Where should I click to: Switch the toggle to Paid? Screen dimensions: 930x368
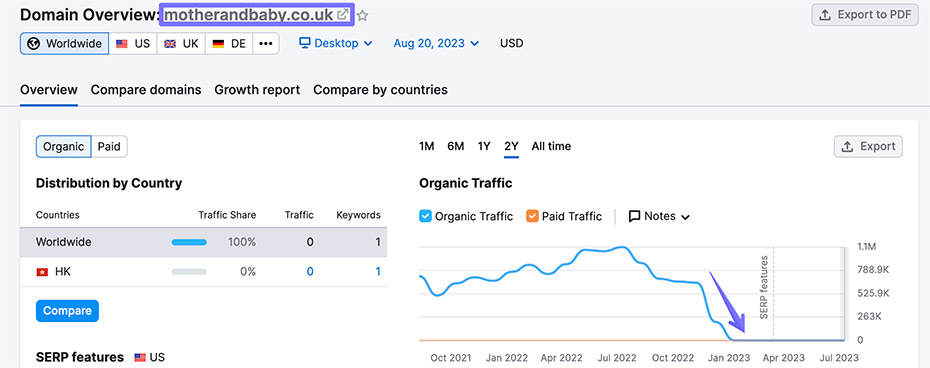(109, 147)
